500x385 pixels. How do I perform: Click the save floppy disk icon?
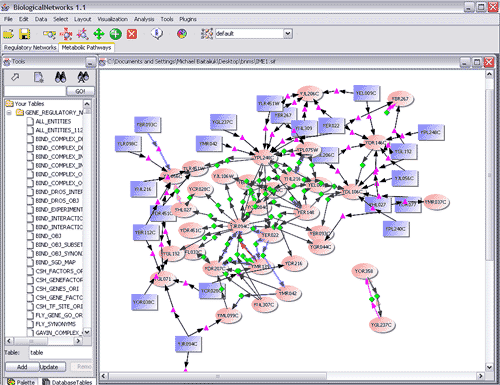(x=24, y=34)
